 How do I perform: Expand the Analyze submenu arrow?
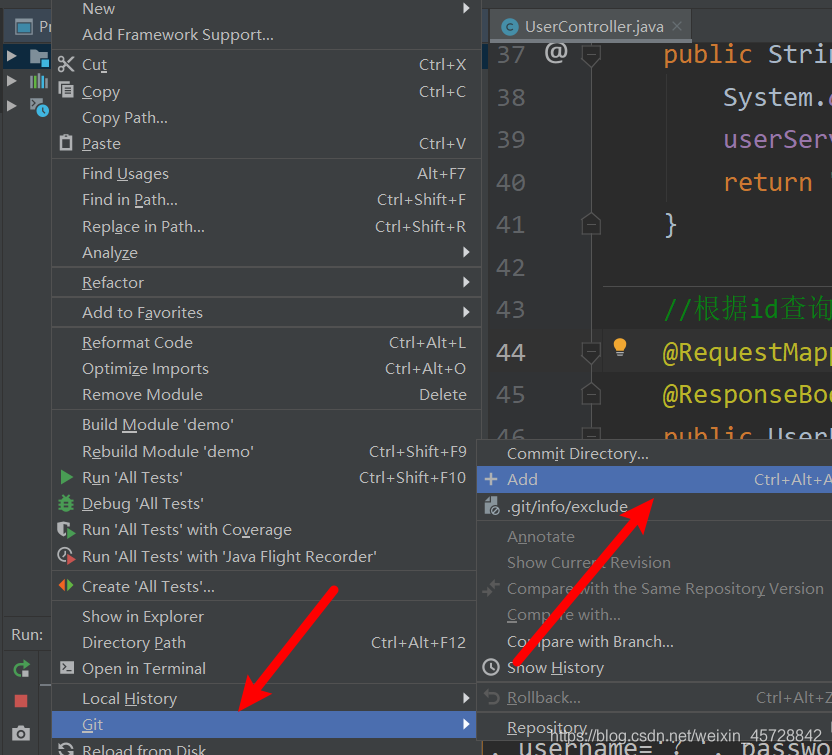pos(466,252)
